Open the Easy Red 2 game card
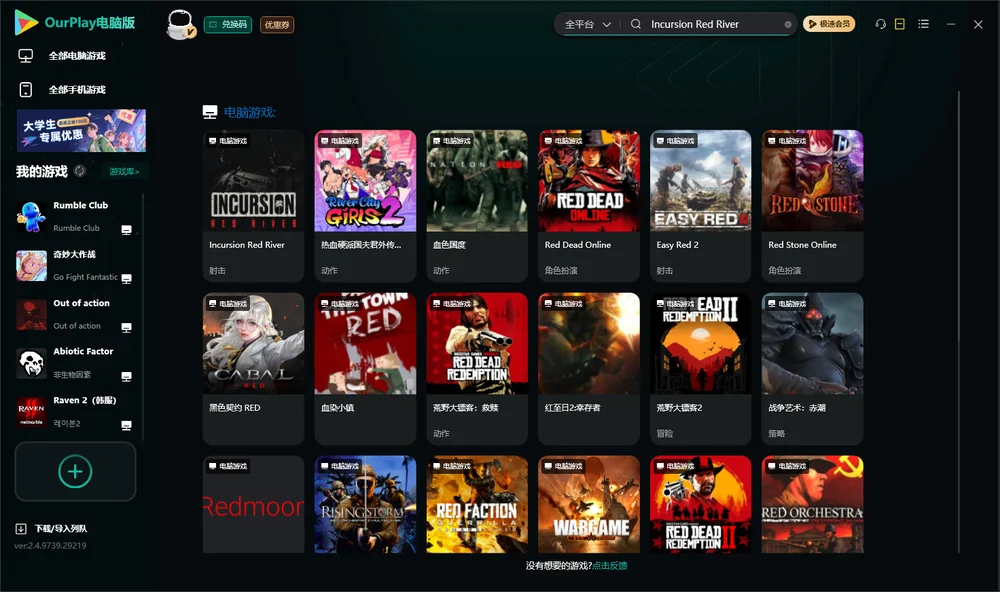Screen dimensions: 1000x592 700,205
